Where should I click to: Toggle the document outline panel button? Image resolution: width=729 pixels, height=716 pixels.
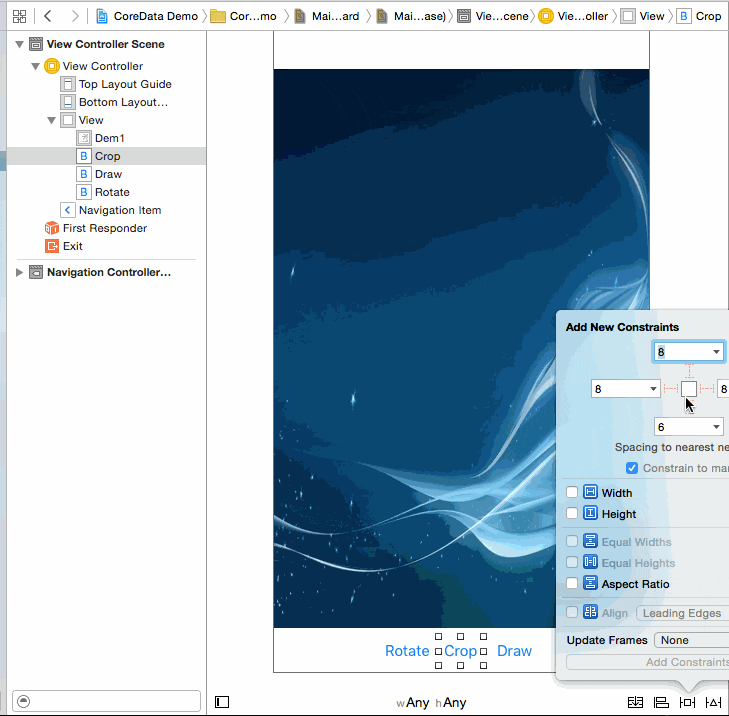point(222,702)
